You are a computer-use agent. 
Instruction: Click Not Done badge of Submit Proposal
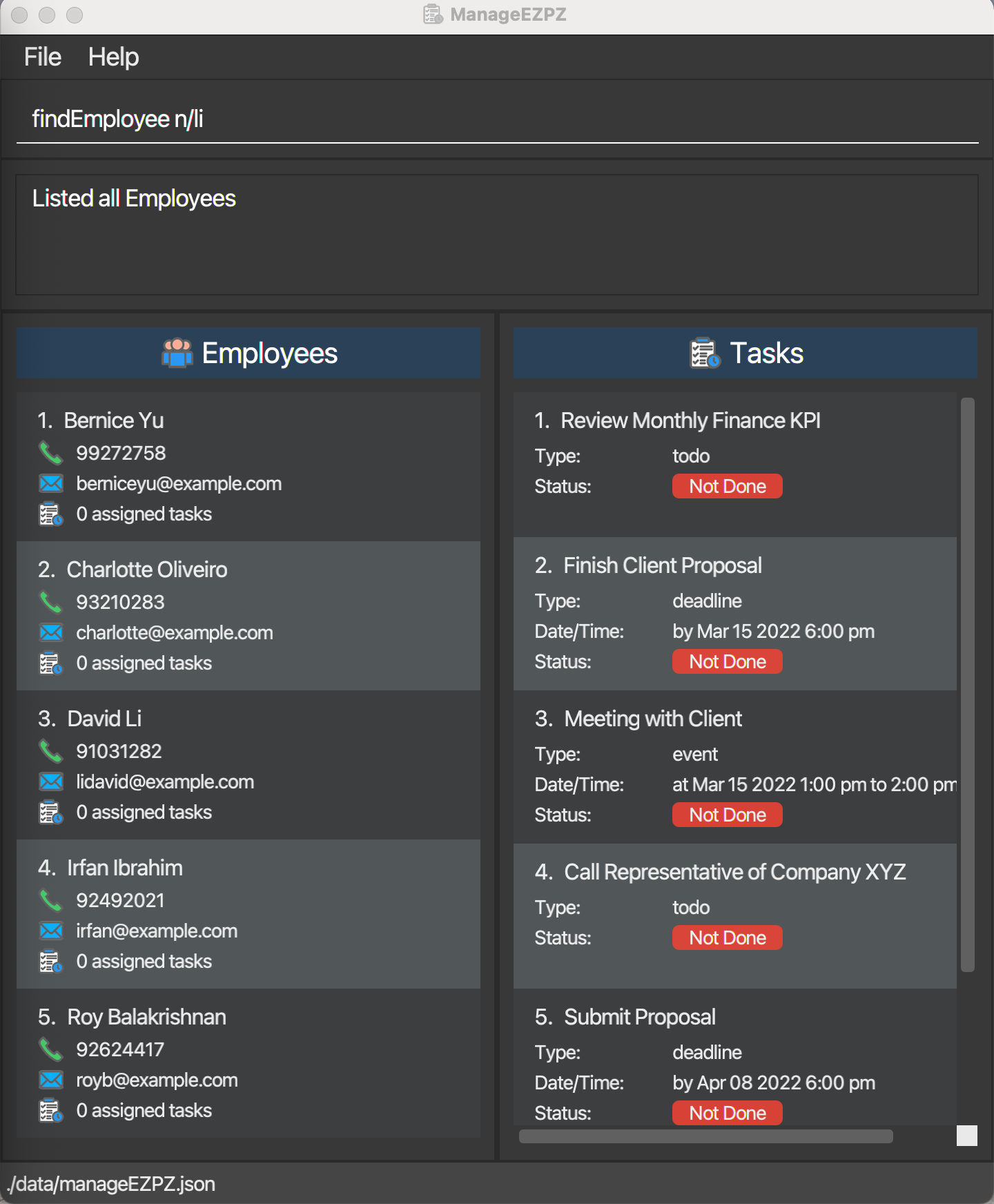click(x=728, y=1113)
